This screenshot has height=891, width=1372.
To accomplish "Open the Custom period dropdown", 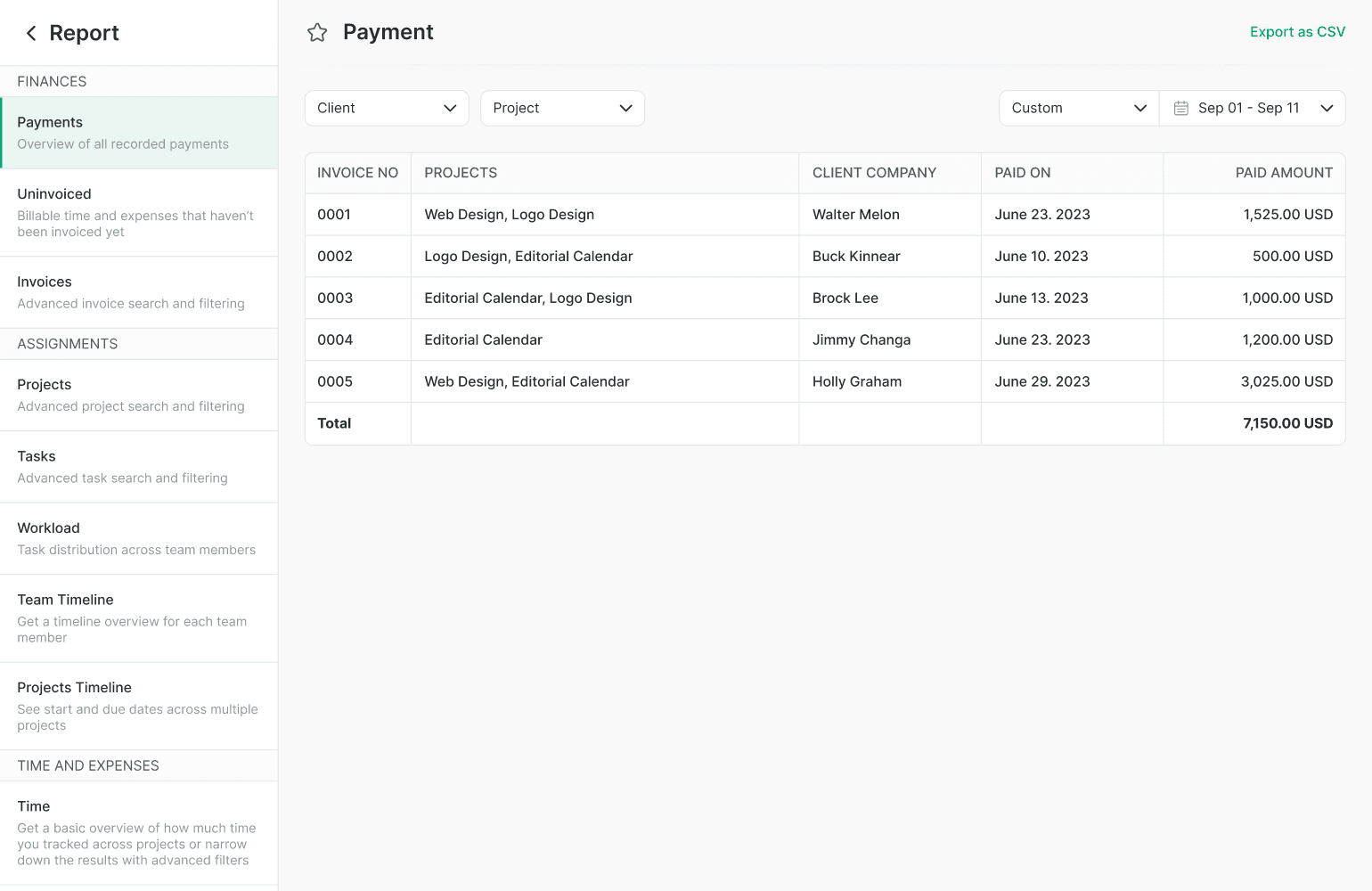I will pos(1078,108).
